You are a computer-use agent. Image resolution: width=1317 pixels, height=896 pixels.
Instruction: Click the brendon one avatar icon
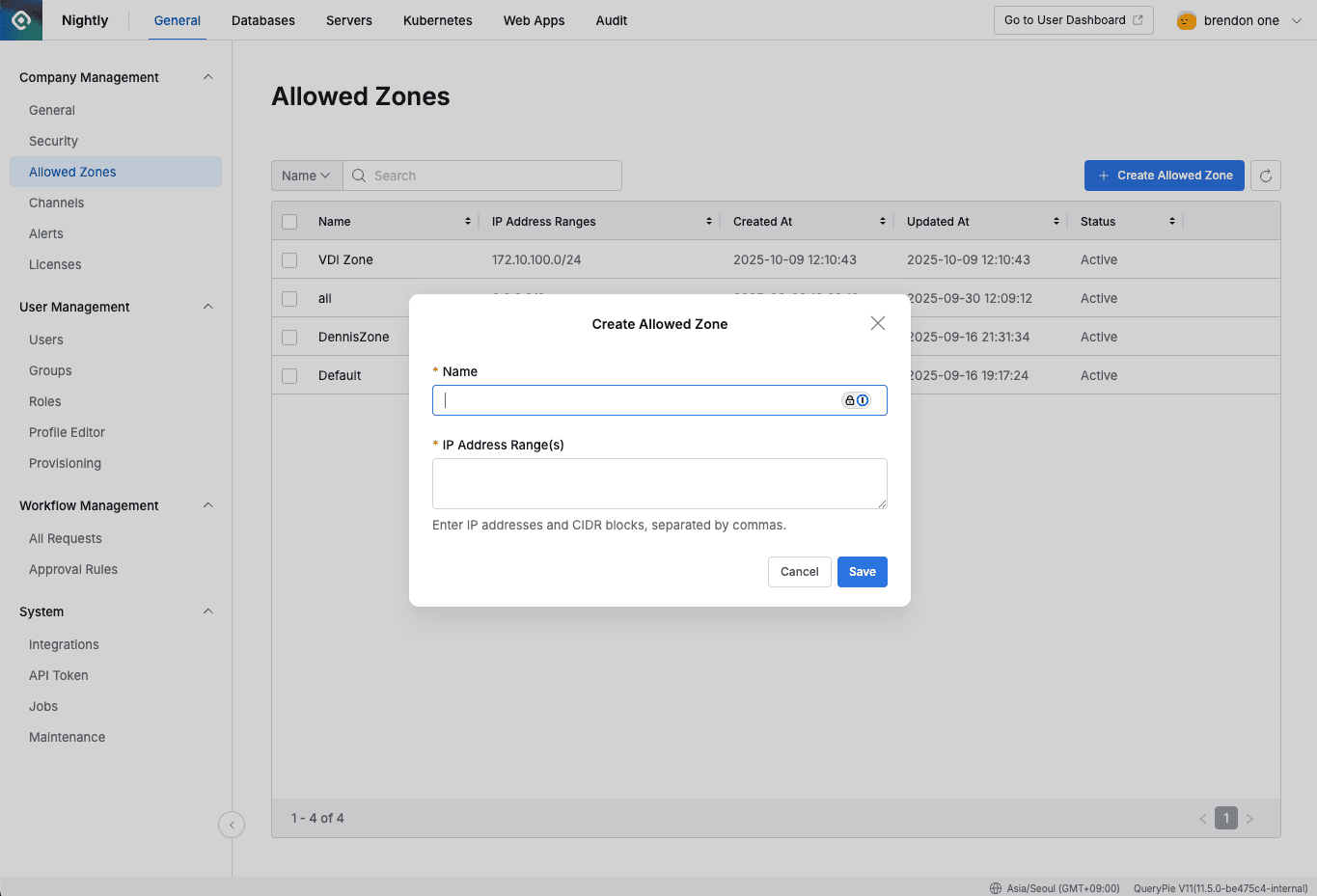[x=1186, y=19]
